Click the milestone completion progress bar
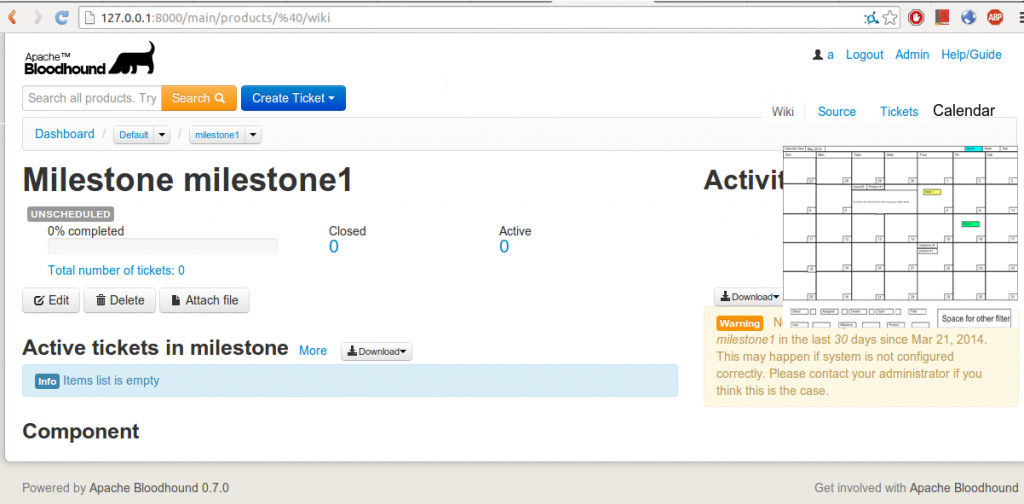Viewport: 1024px width, 504px height. tap(163, 247)
